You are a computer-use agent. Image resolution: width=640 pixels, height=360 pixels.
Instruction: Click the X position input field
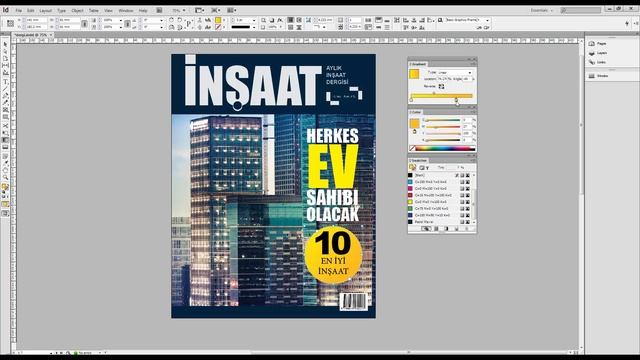coord(36,20)
